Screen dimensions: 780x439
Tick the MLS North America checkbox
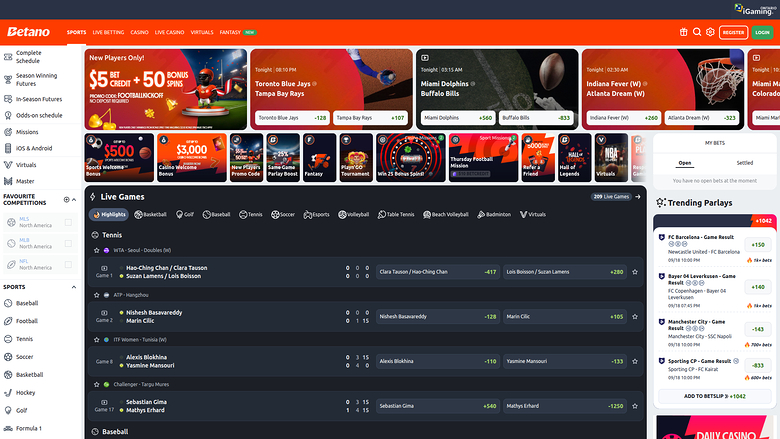tap(68, 222)
